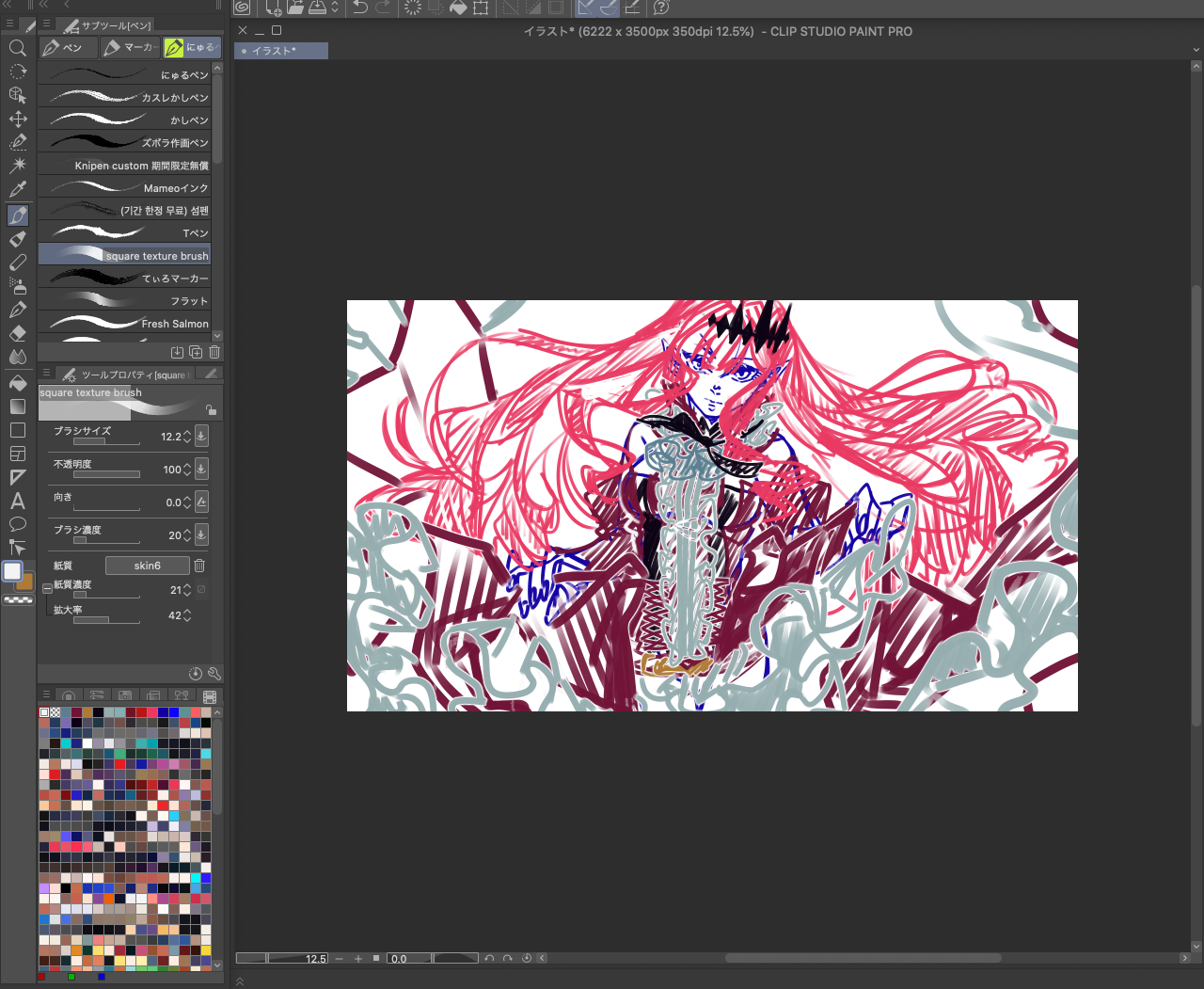The image size is (1204, 989).
Task: Select the Auto Select magic wand tool
Action: pyautogui.click(x=17, y=166)
